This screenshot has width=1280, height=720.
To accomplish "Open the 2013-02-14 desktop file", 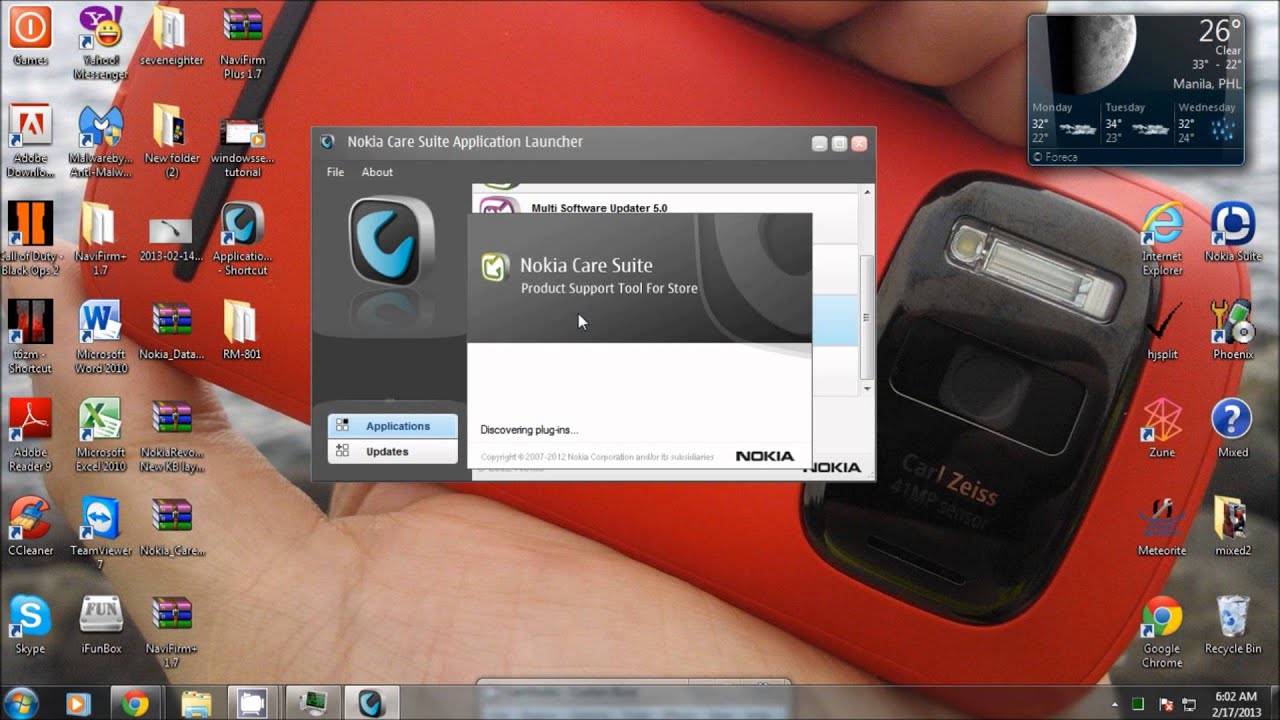I will [172, 239].
